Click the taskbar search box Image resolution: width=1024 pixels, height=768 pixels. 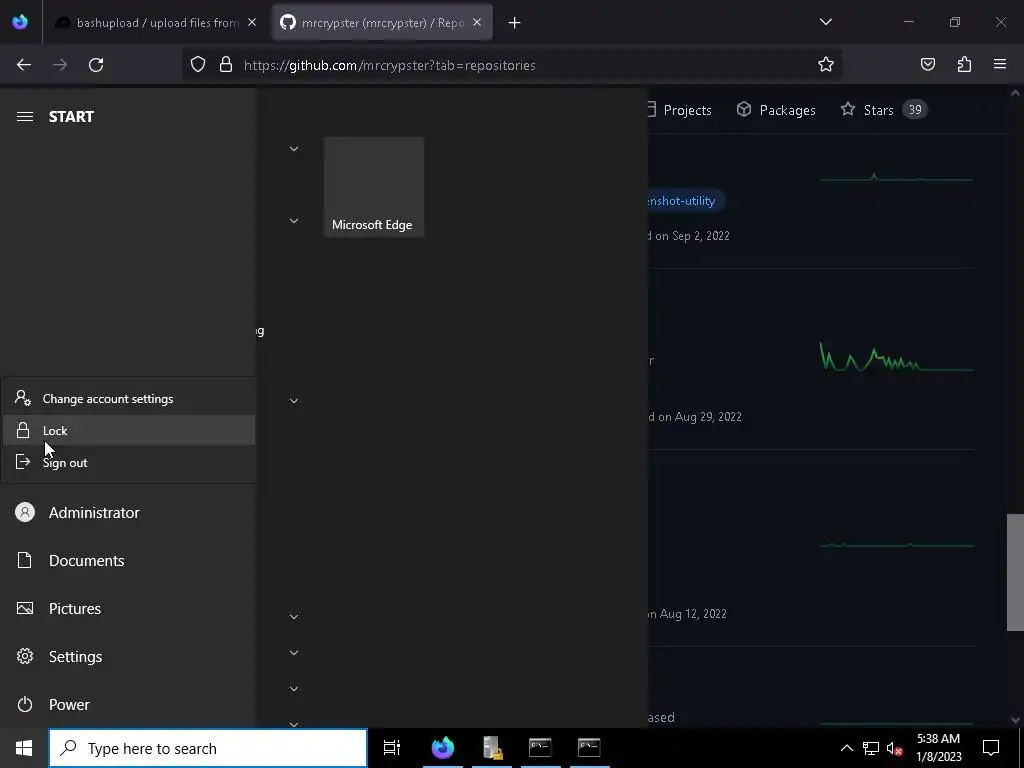[x=208, y=748]
